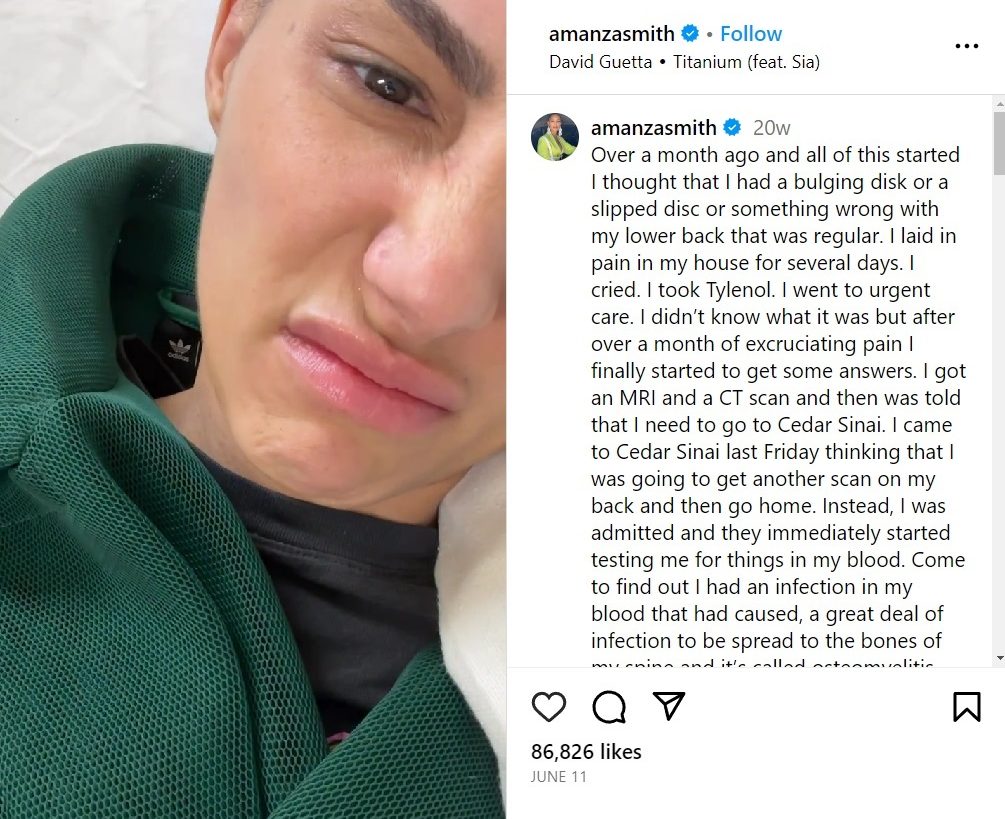Open amanzasmith username in caption
Image resolution: width=1005 pixels, height=819 pixels.
(x=653, y=128)
